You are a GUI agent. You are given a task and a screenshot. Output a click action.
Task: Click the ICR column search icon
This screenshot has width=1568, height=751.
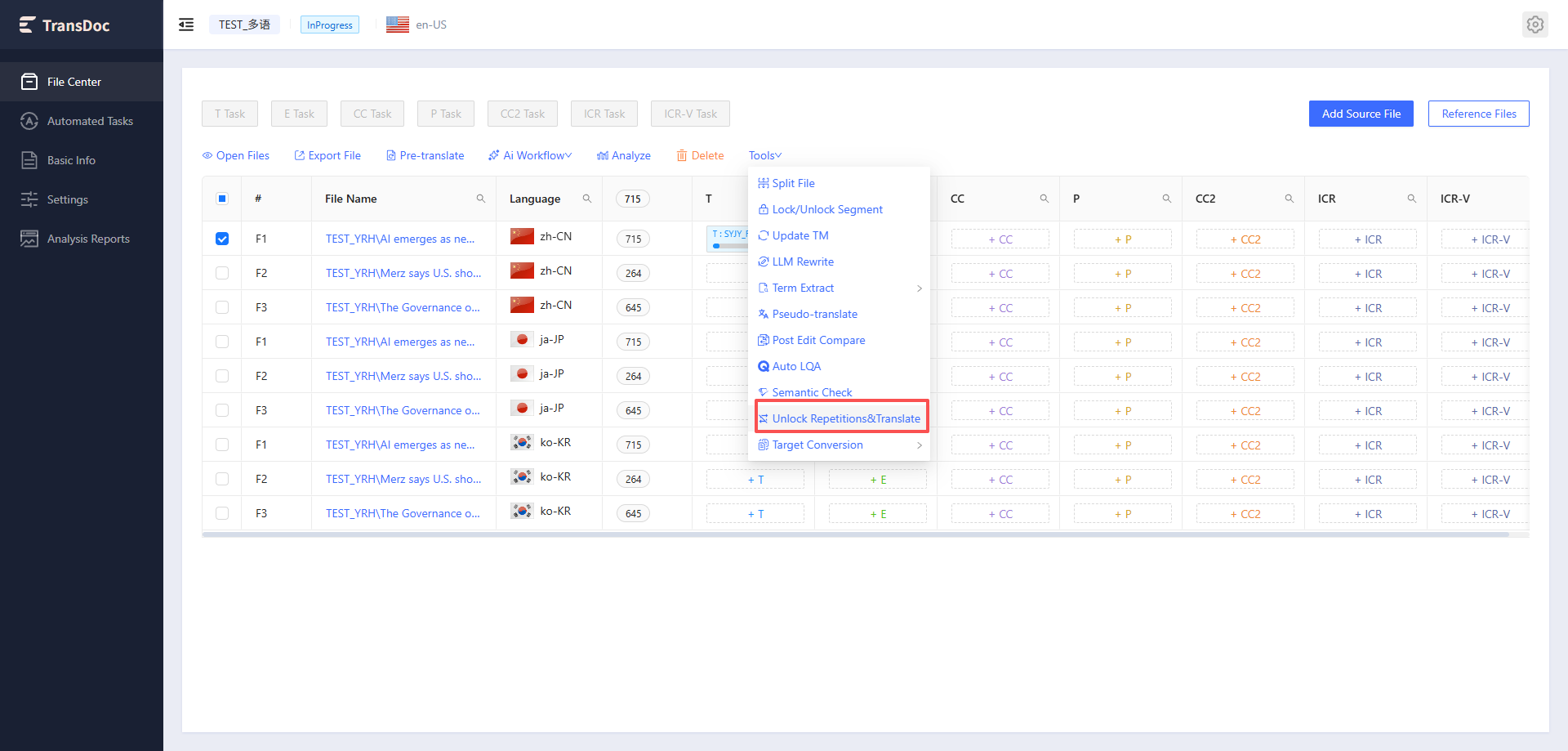coord(1412,199)
